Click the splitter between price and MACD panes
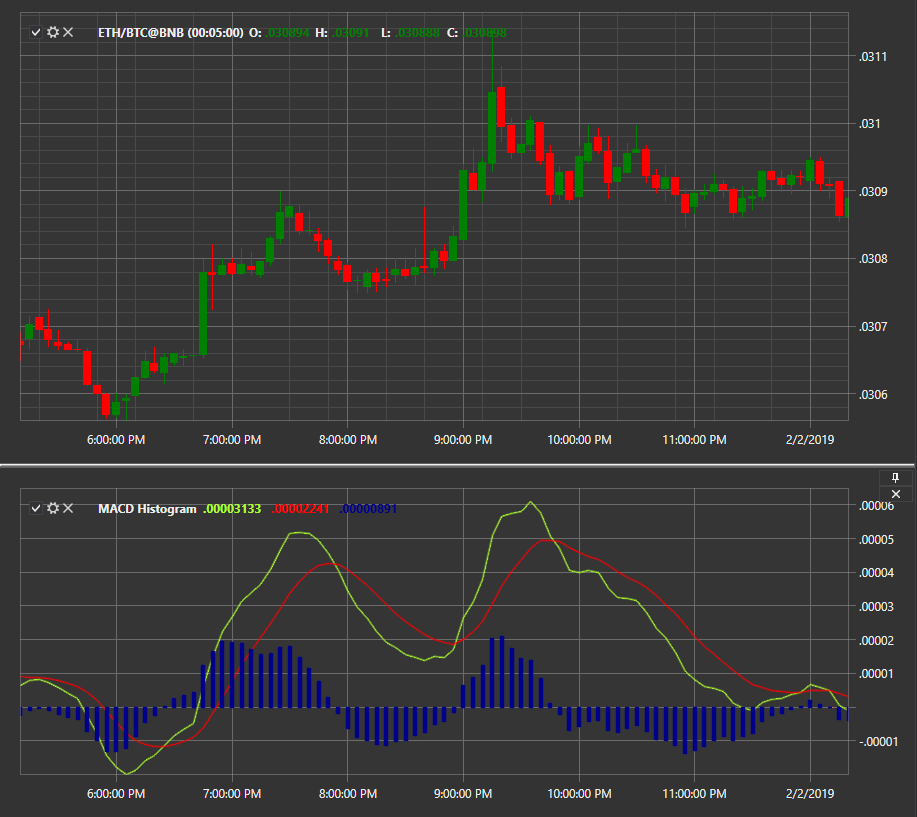The image size is (917, 817). pyautogui.click(x=458, y=466)
